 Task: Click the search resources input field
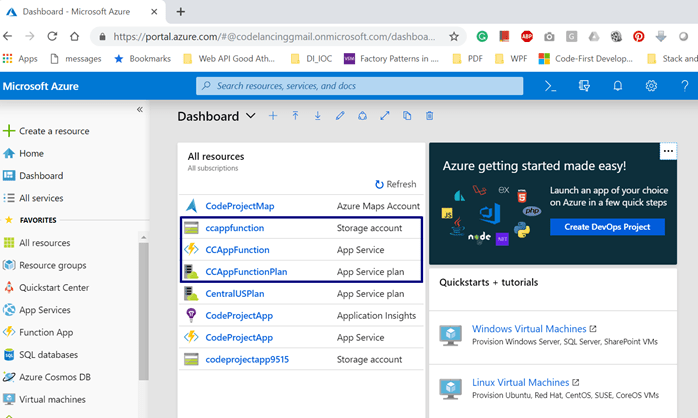pos(360,86)
